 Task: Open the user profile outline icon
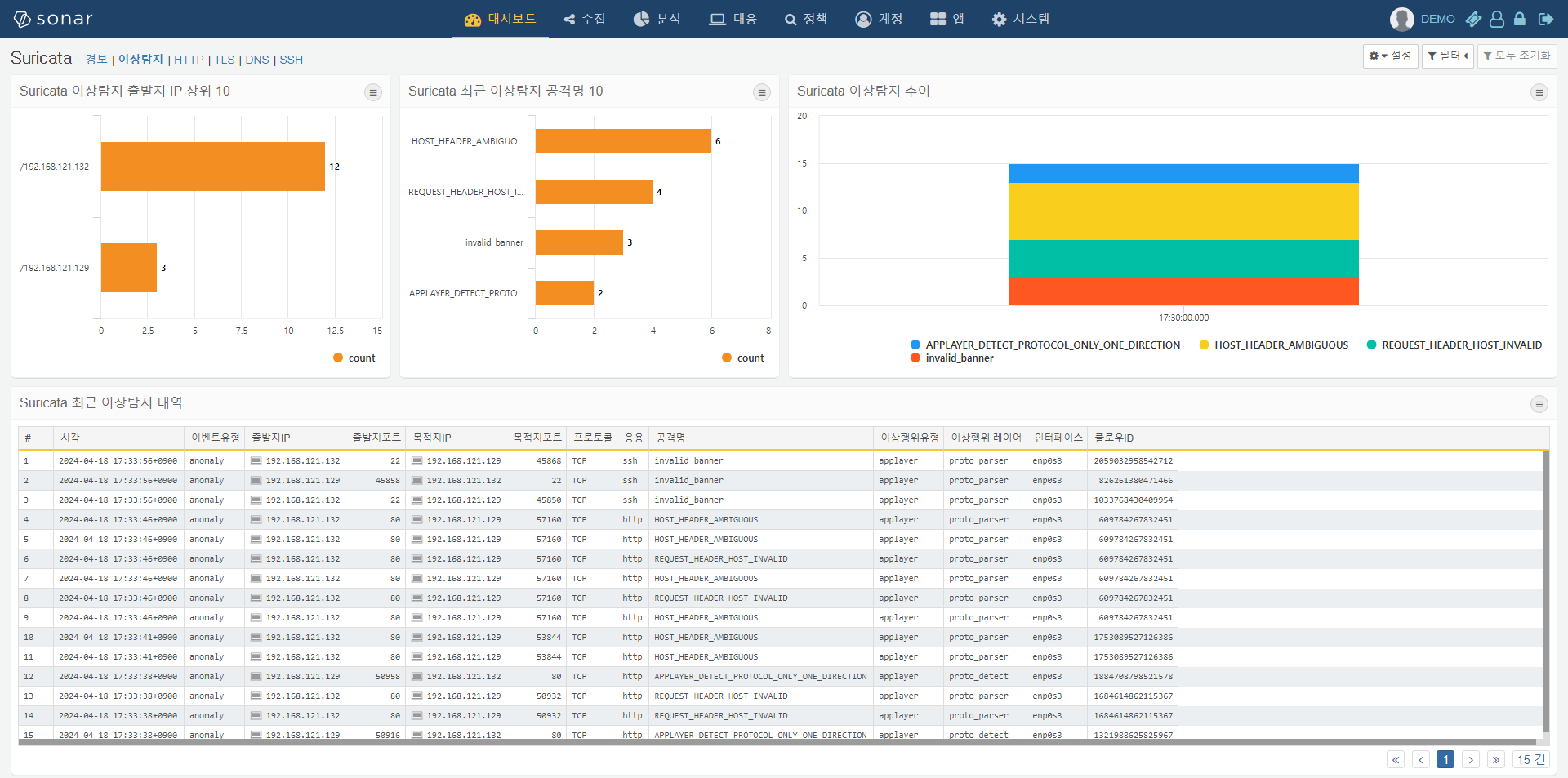tap(1497, 19)
